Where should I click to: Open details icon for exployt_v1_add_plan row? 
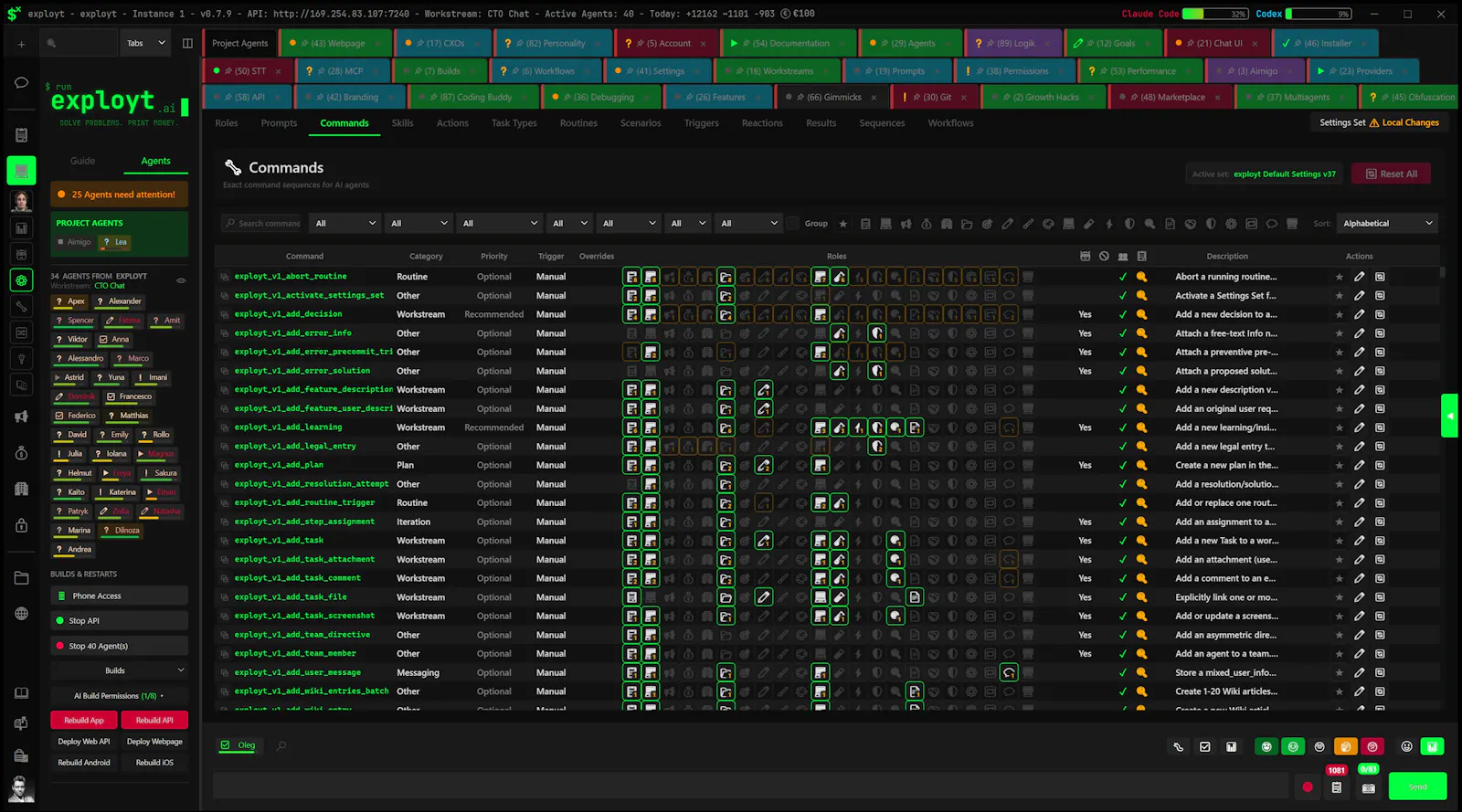point(1380,465)
